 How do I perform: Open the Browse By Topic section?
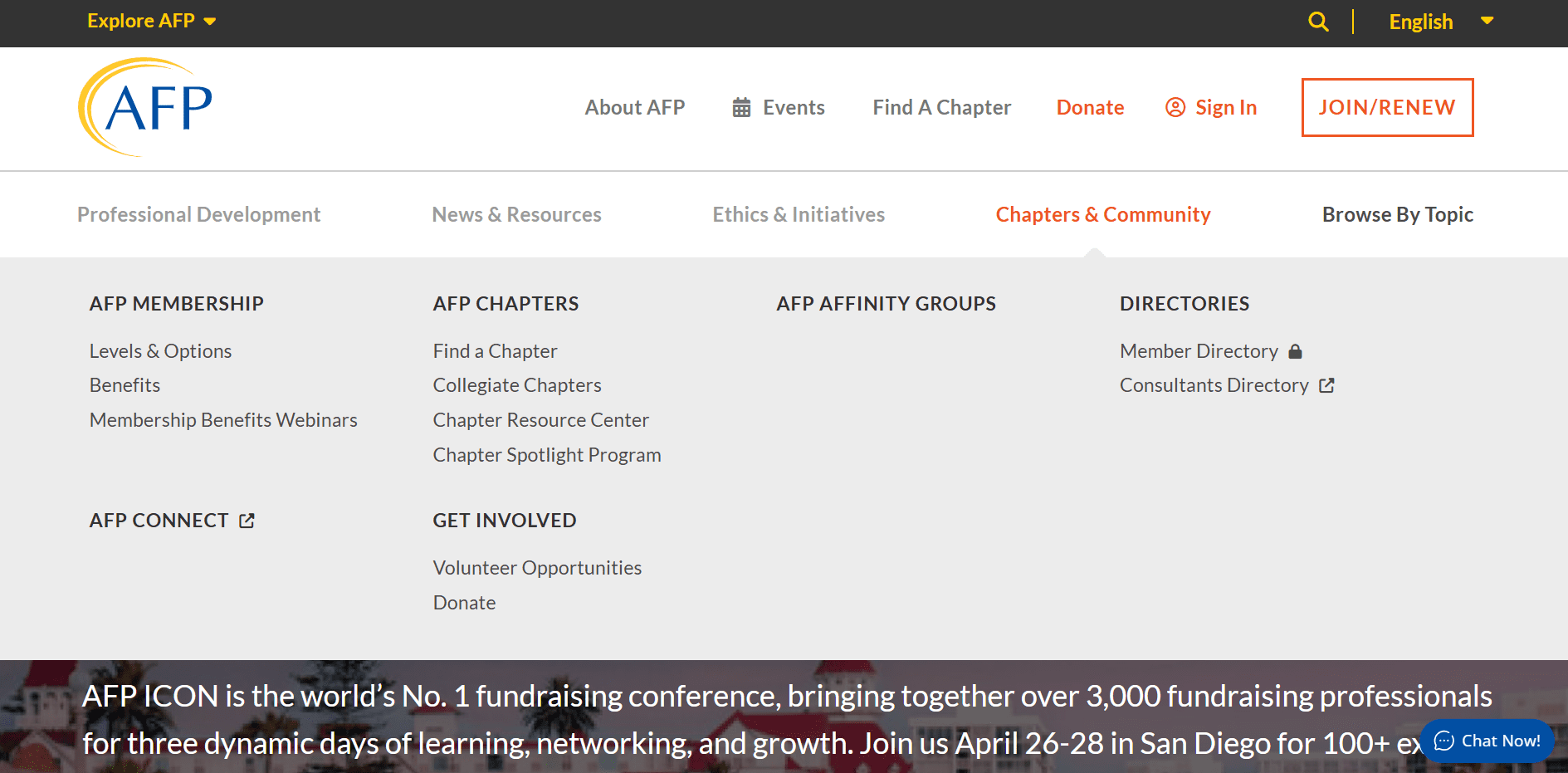click(1397, 214)
